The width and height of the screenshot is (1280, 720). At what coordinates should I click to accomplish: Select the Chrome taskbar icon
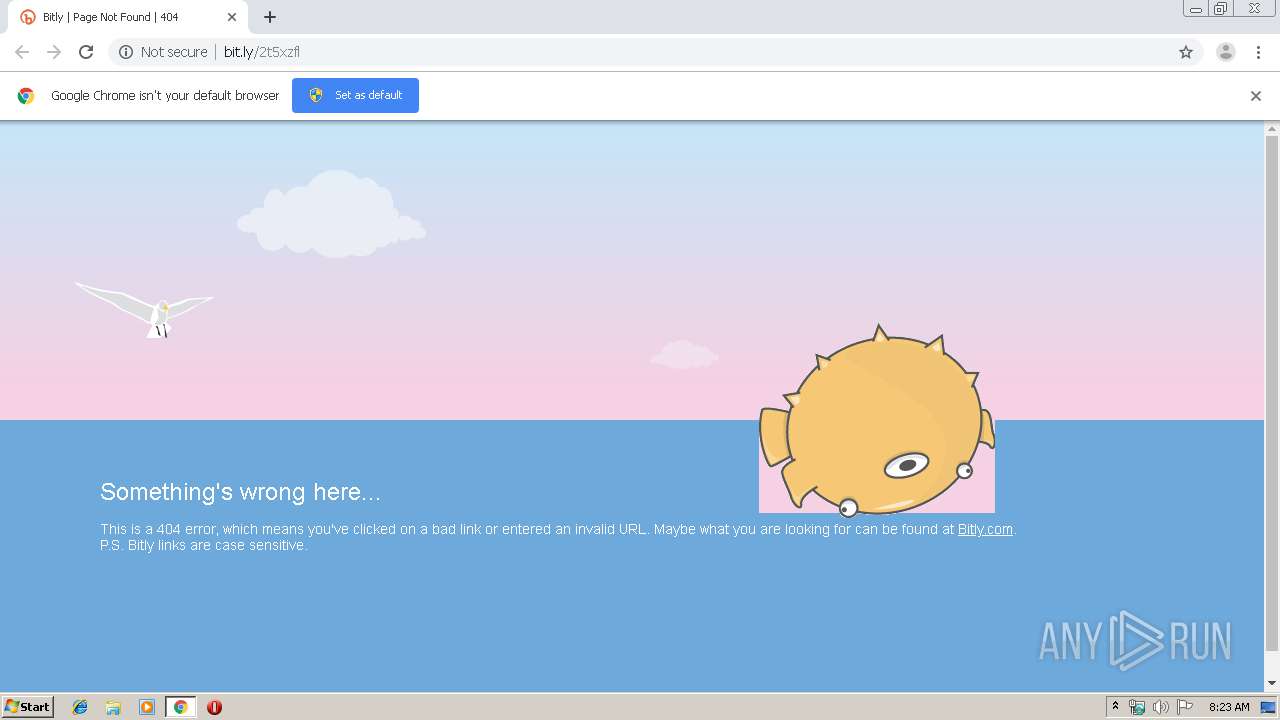180,707
